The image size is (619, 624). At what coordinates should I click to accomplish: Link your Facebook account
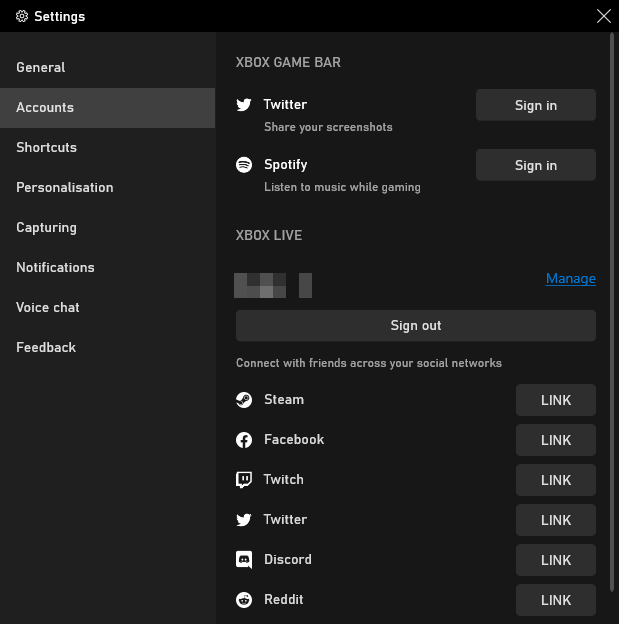(556, 440)
